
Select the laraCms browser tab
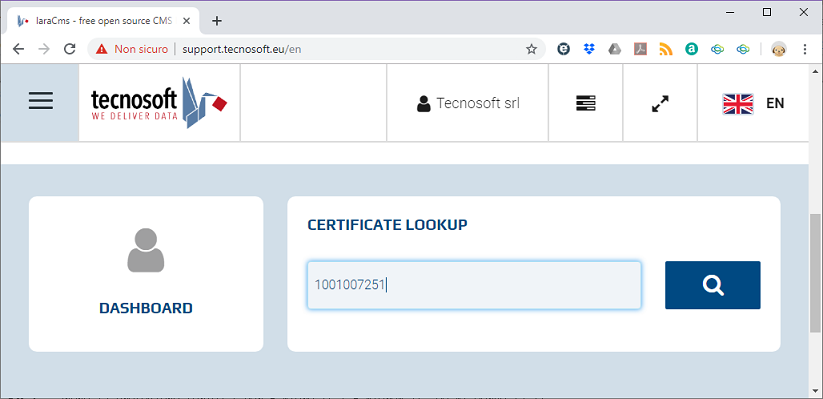coord(103,21)
